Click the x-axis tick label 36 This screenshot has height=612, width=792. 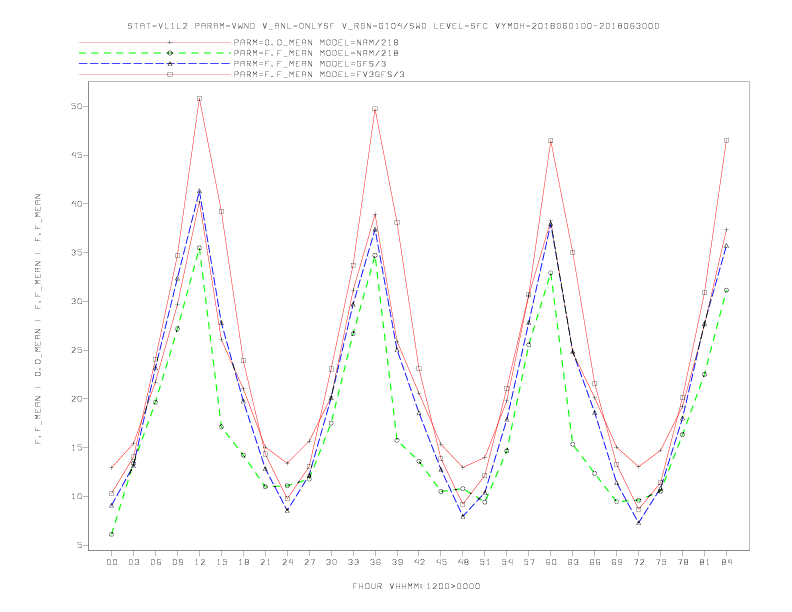tap(375, 562)
